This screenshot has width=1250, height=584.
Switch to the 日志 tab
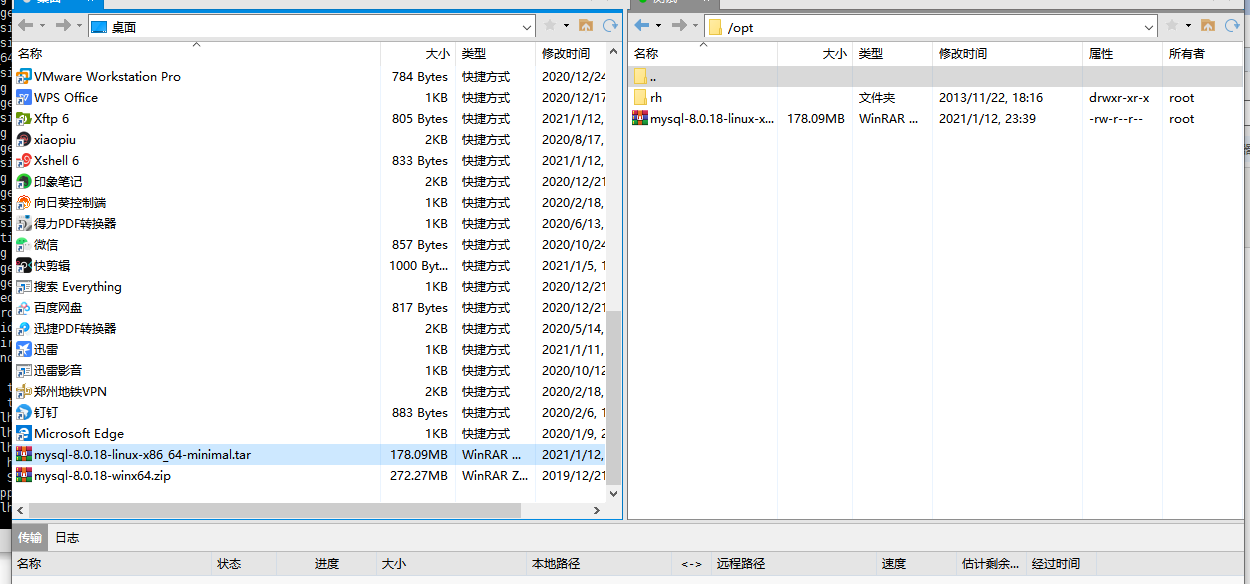tap(67, 537)
